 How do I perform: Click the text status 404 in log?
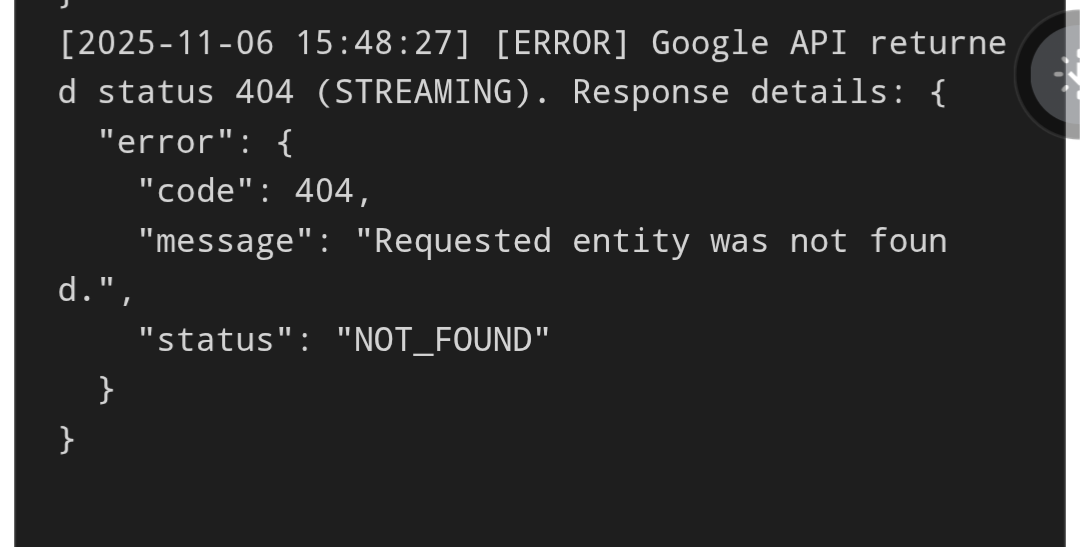click(196, 92)
